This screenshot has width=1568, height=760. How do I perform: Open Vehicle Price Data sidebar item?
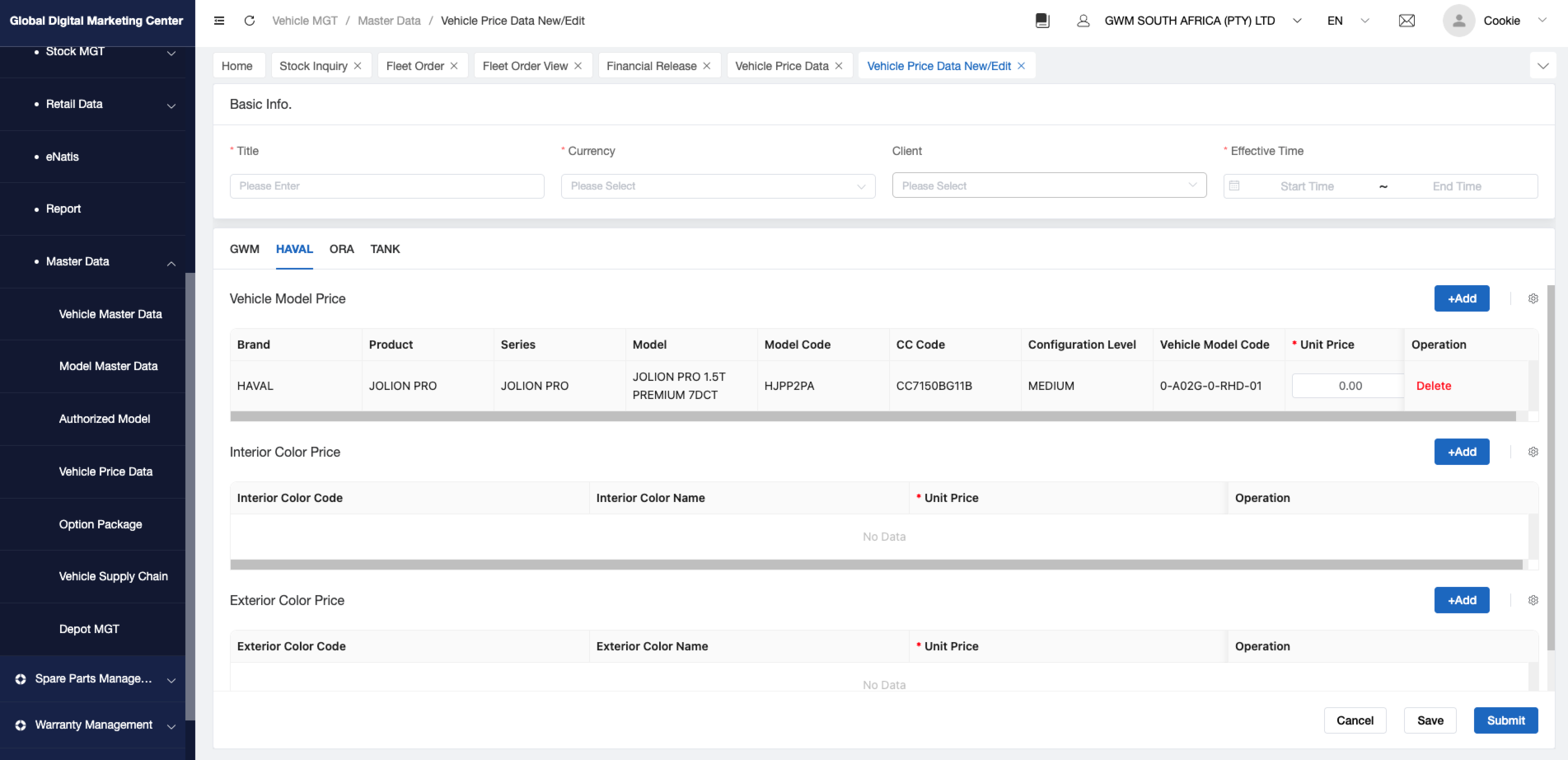105,471
